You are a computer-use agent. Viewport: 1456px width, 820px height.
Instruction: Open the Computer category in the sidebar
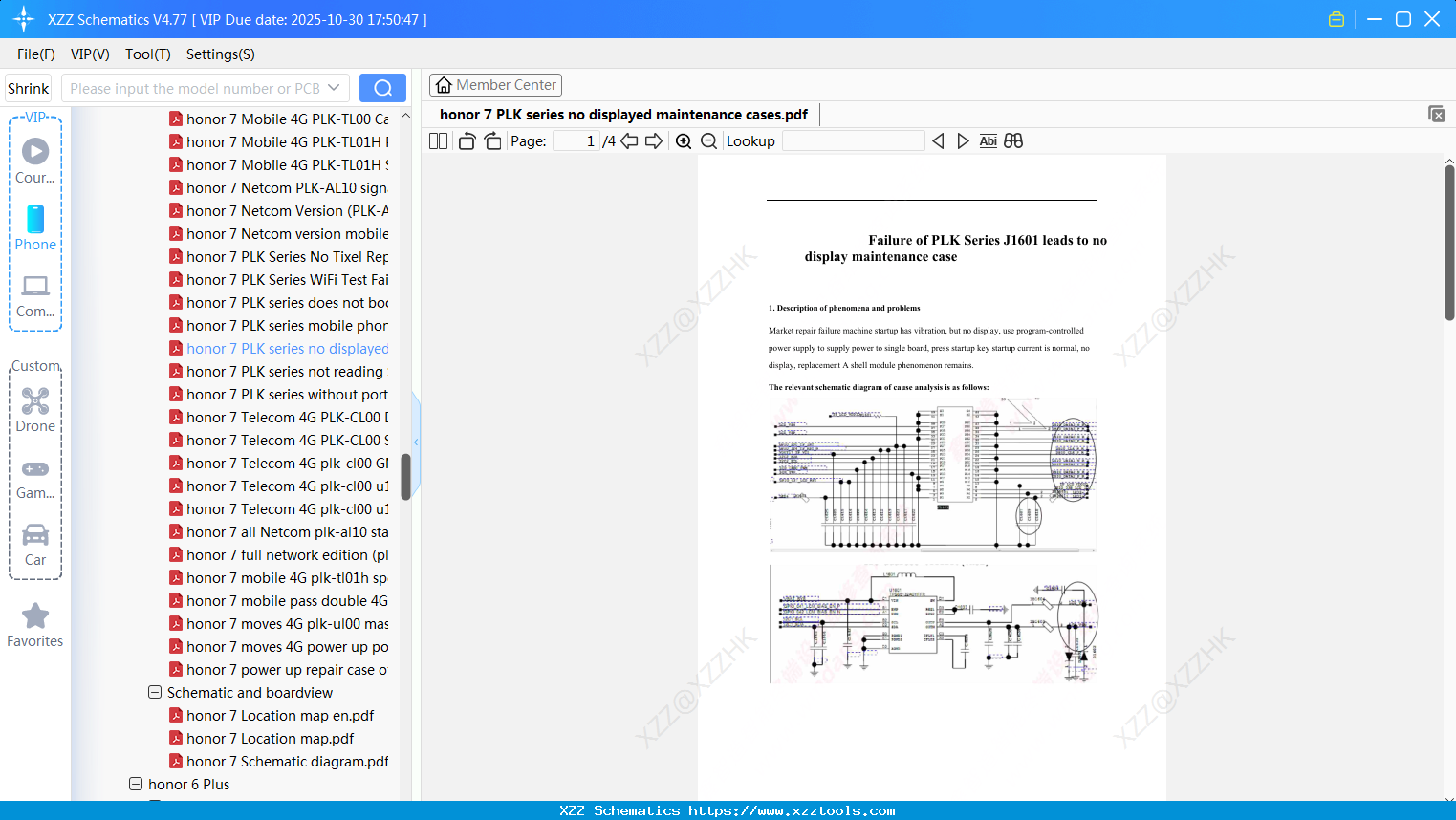coord(35,295)
